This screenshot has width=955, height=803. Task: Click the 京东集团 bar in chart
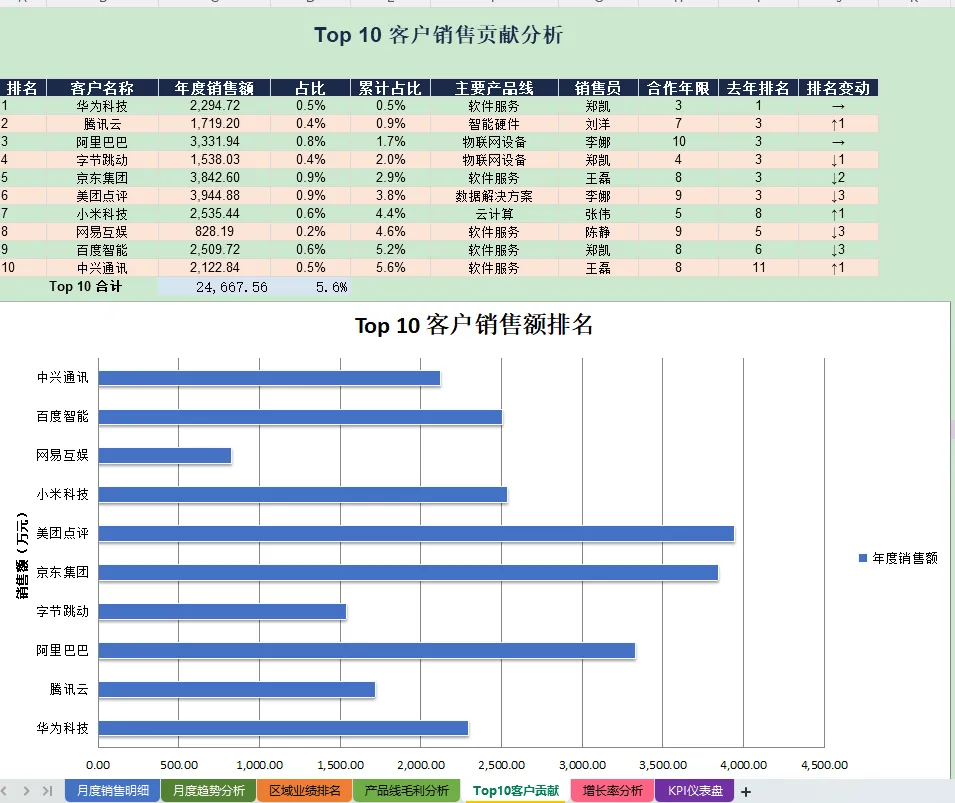[408, 573]
